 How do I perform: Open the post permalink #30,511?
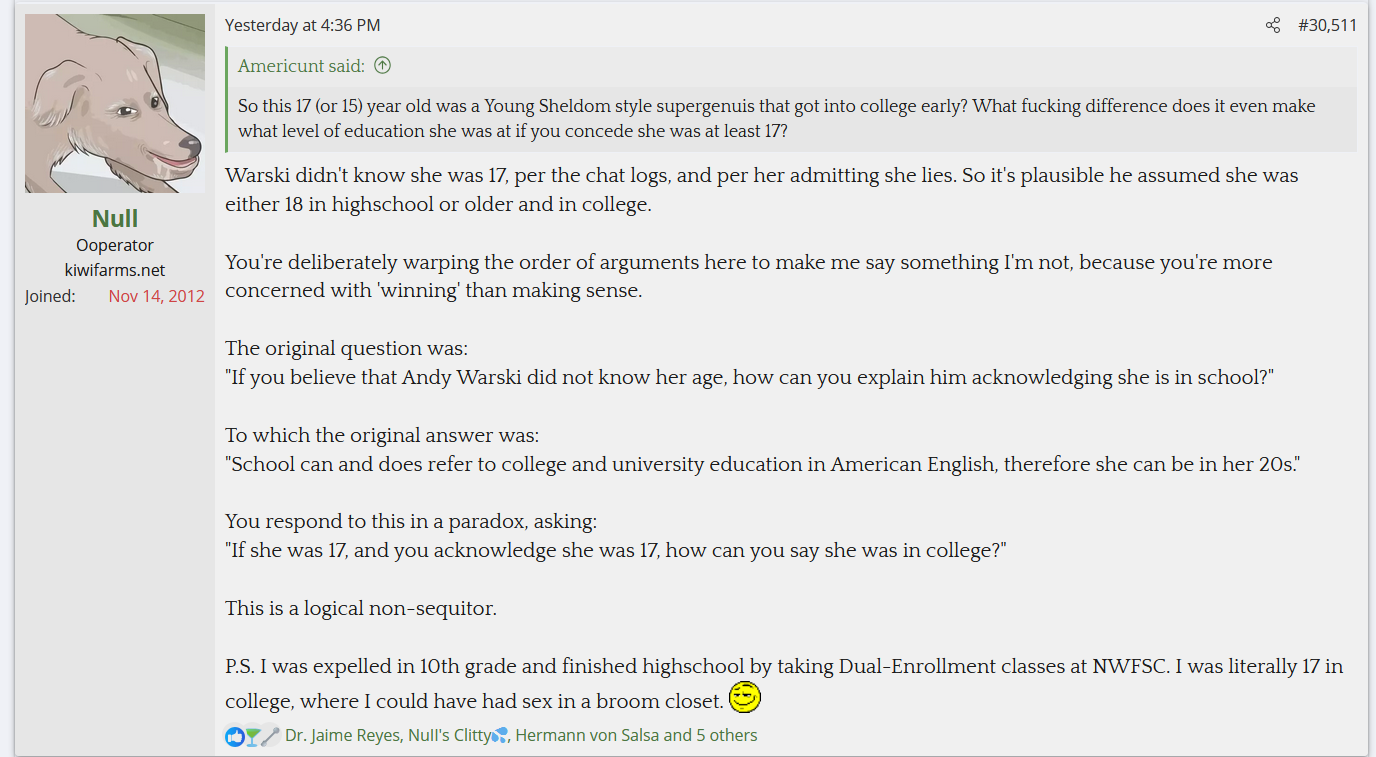[x=1327, y=25]
